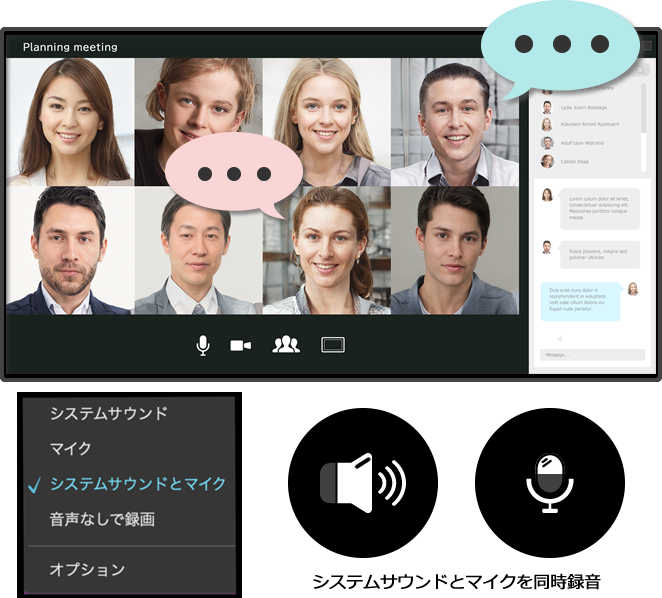Open オプション menu entry

click(87, 570)
